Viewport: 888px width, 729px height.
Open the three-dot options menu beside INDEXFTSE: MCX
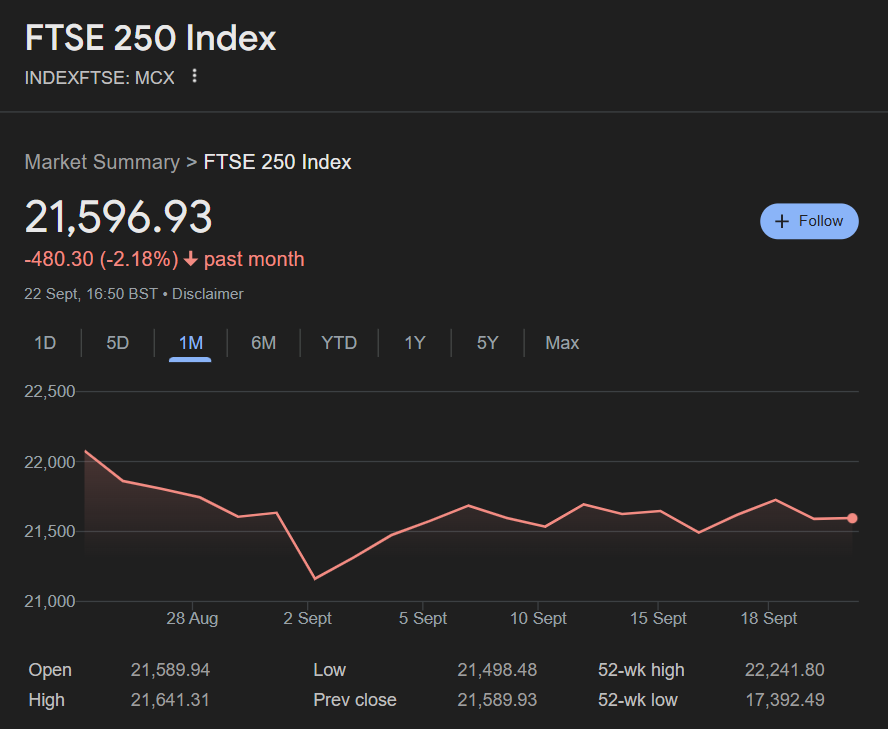pos(194,76)
